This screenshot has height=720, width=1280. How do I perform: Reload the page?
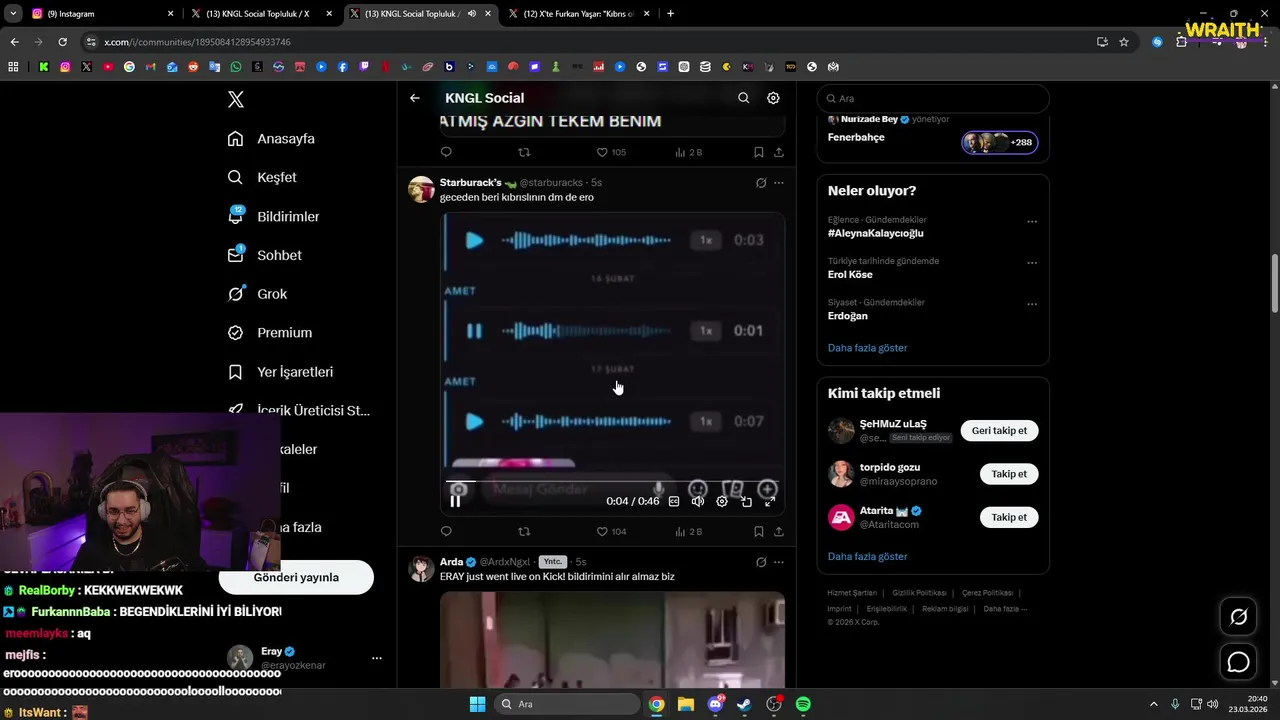pyautogui.click(x=62, y=42)
